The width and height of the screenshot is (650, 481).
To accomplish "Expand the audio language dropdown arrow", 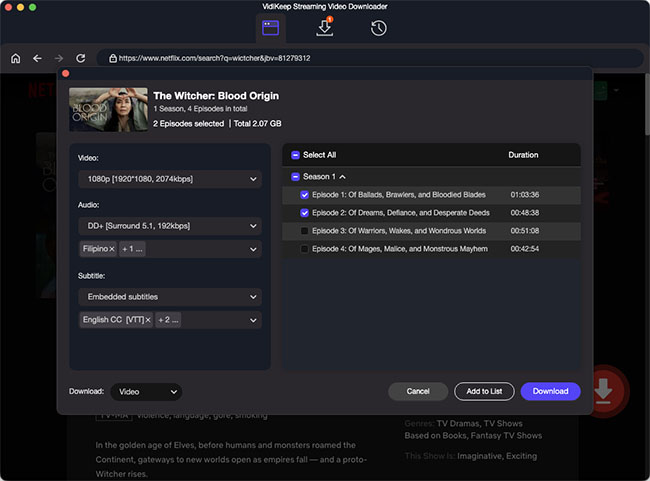I will pos(253,249).
